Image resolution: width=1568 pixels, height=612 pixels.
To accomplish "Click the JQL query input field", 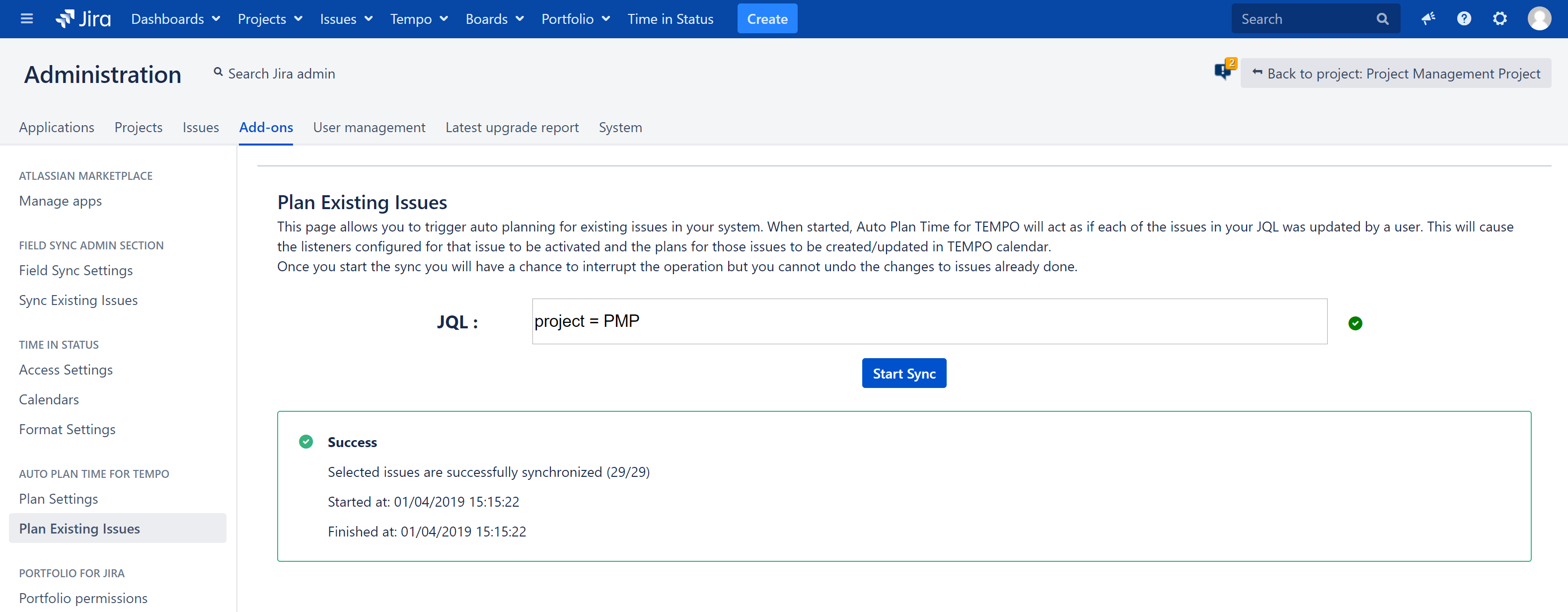I will 929,321.
